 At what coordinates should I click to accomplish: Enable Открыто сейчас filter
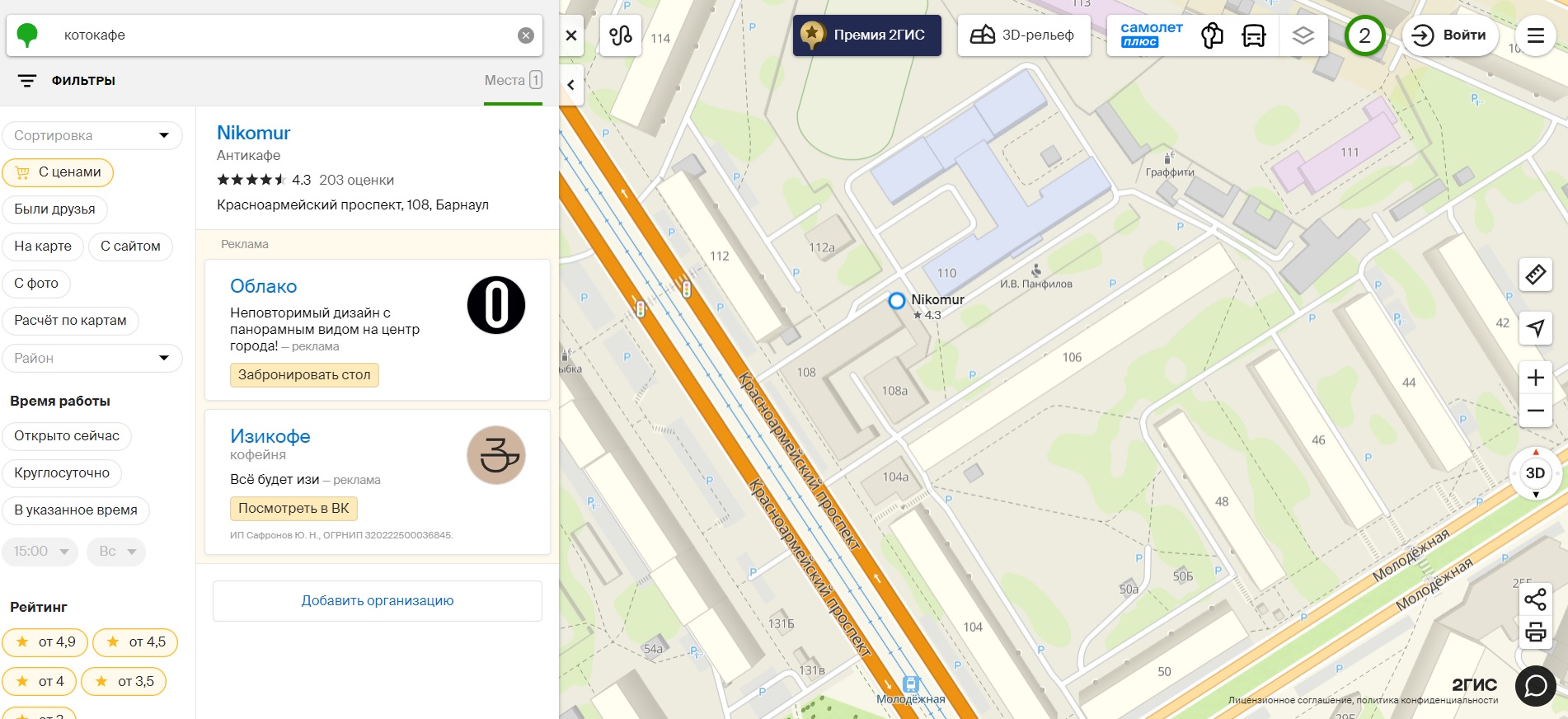tap(67, 436)
